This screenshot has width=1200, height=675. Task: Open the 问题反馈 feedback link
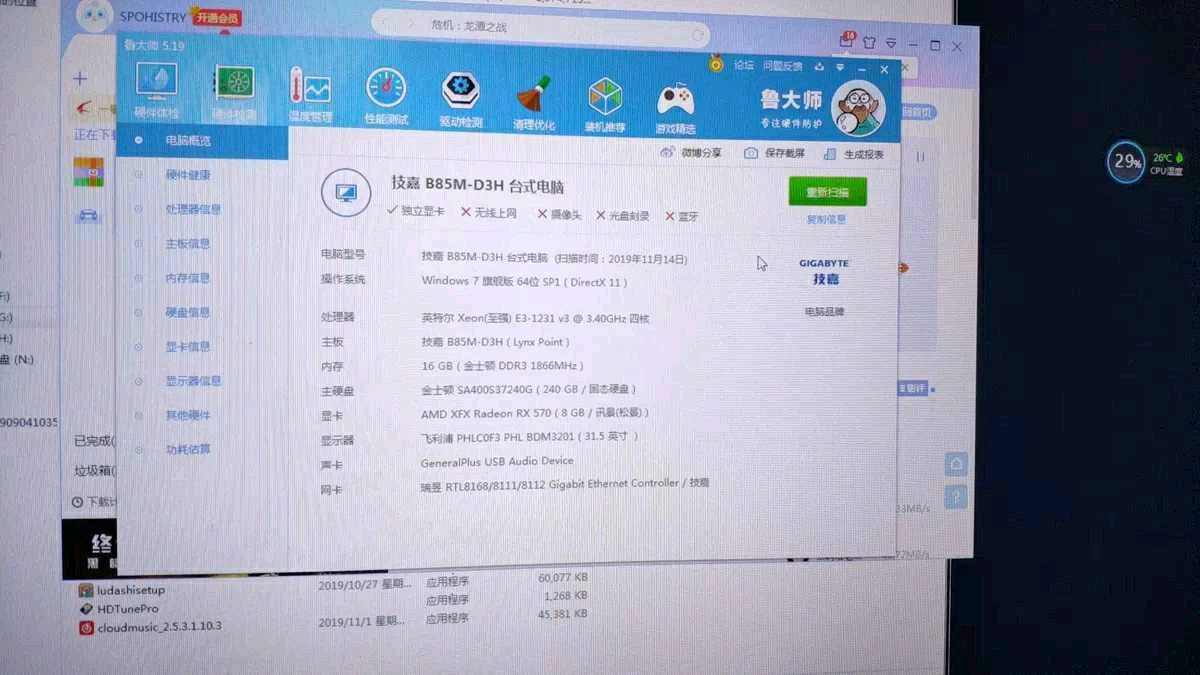783,66
